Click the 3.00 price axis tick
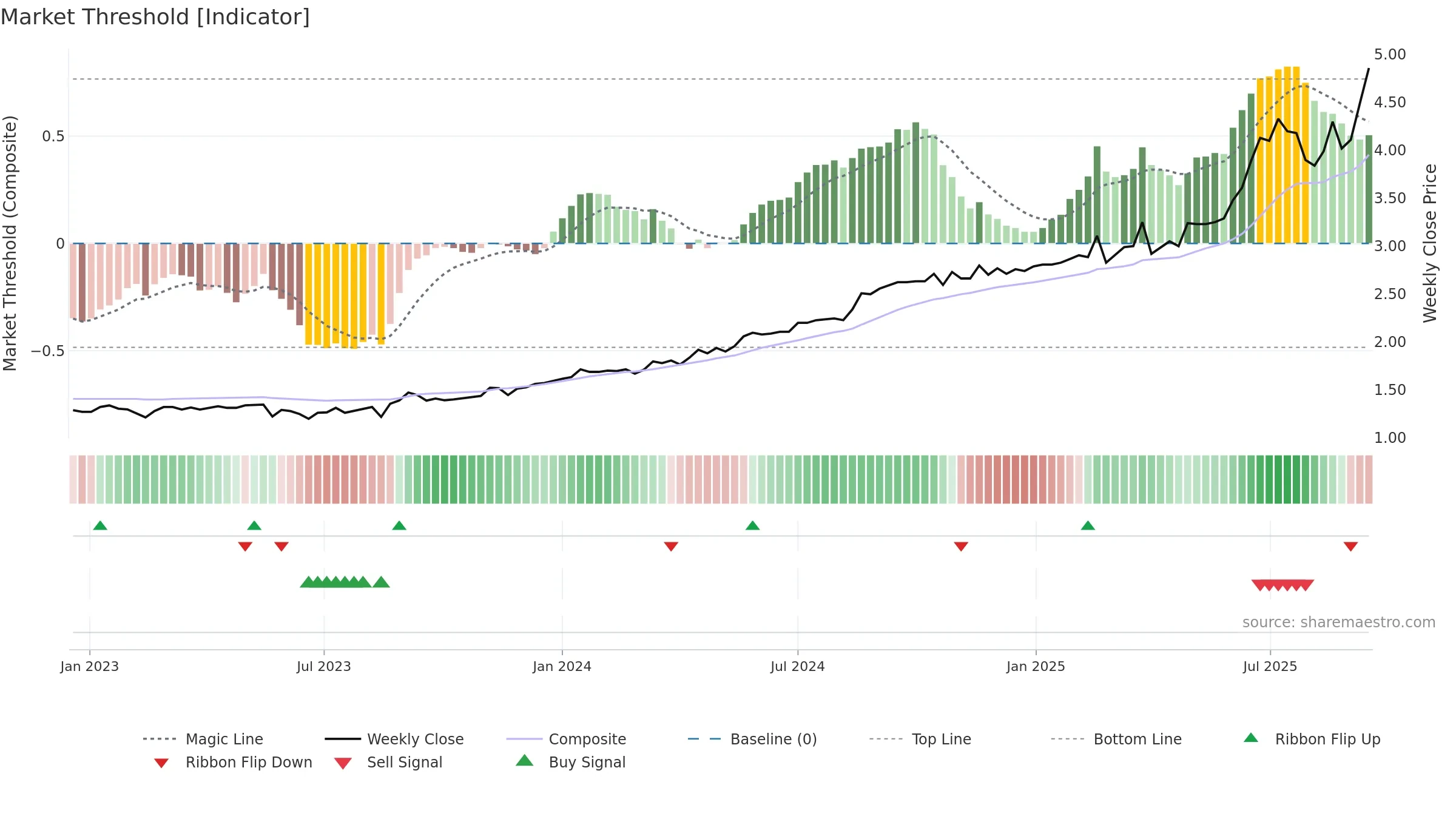 coord(1390,246)
